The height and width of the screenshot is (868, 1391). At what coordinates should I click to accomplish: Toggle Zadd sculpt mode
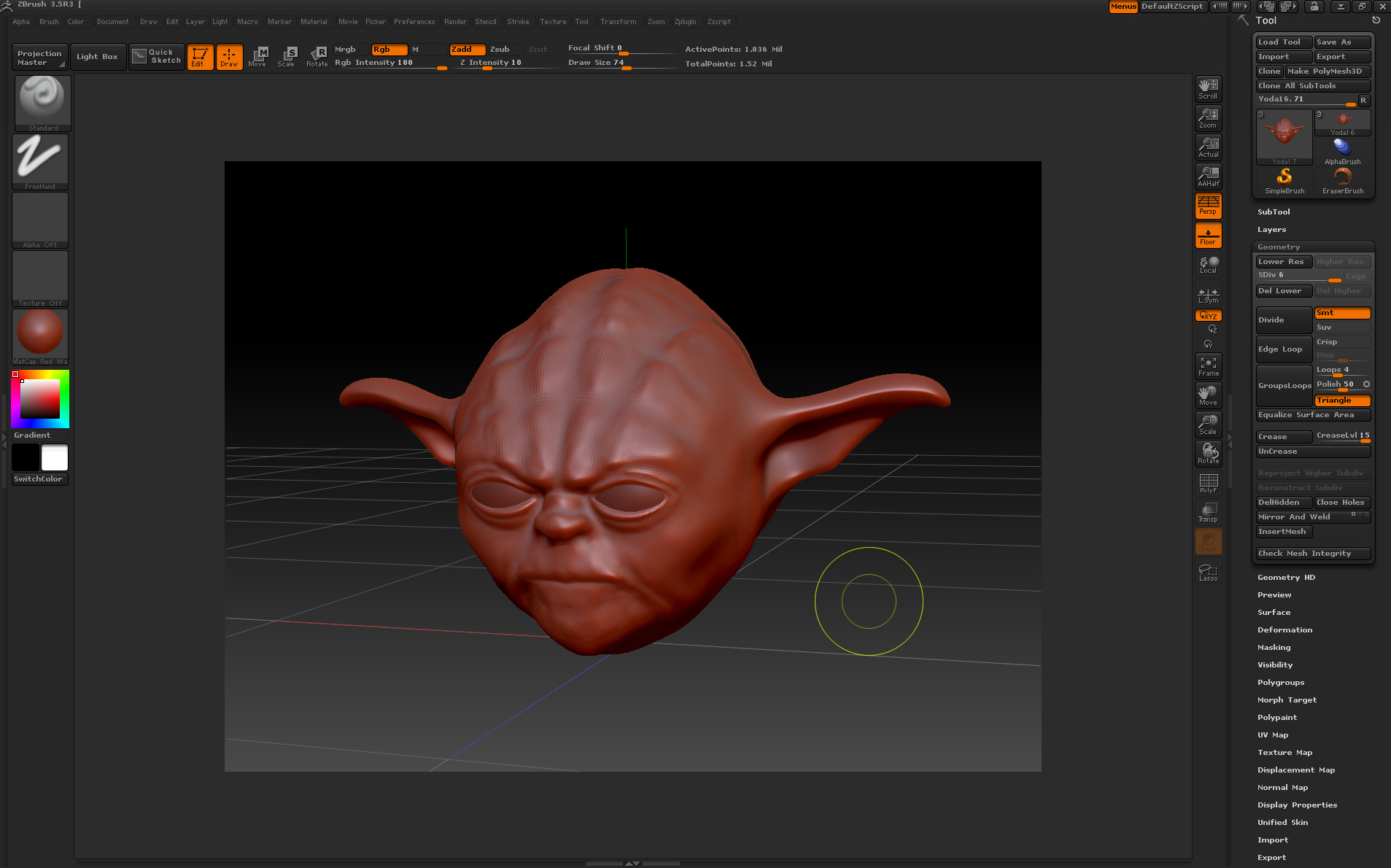[x=468, y=50]
